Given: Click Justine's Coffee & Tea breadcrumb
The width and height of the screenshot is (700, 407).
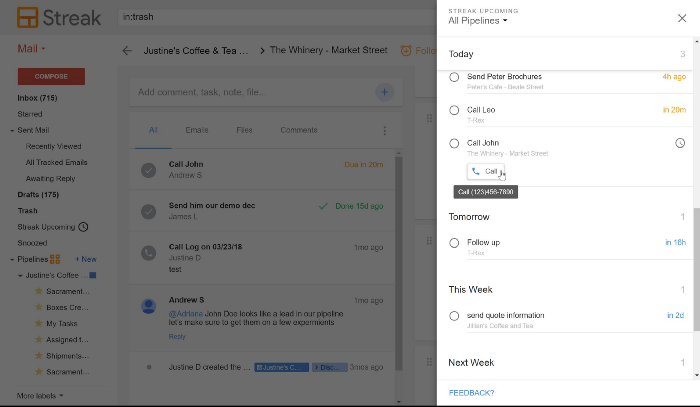Looking at the screenshot, I should (x=196, y=51).
